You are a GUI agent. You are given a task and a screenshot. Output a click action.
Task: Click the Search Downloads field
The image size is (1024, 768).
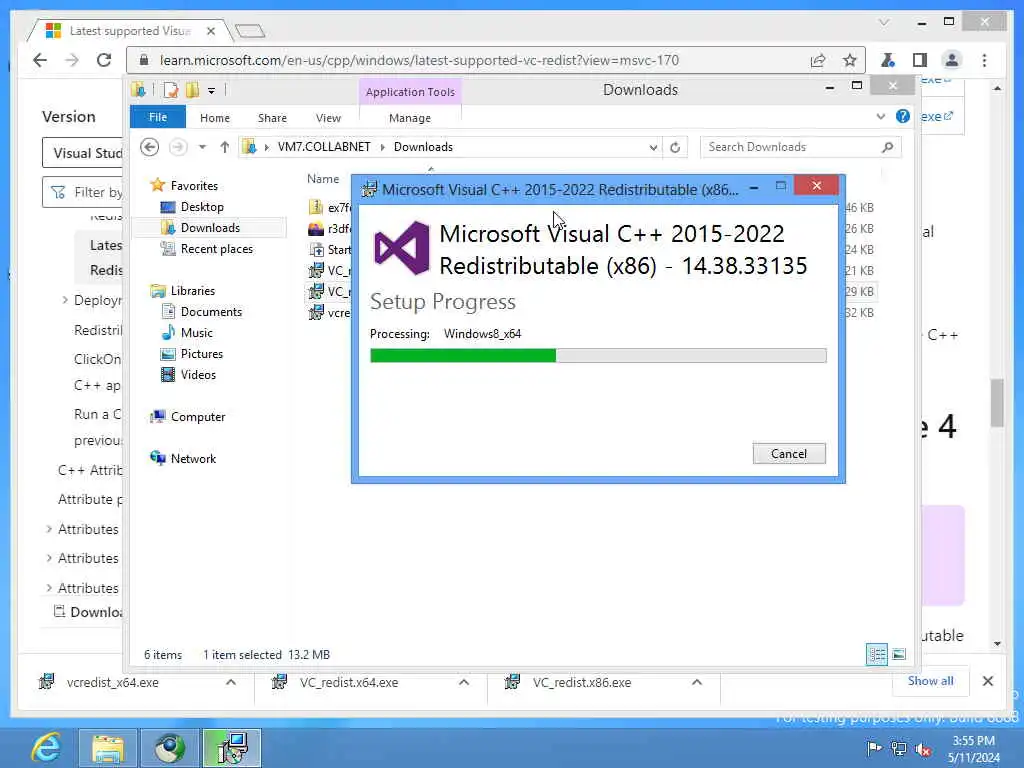click(x=801, y=147)
